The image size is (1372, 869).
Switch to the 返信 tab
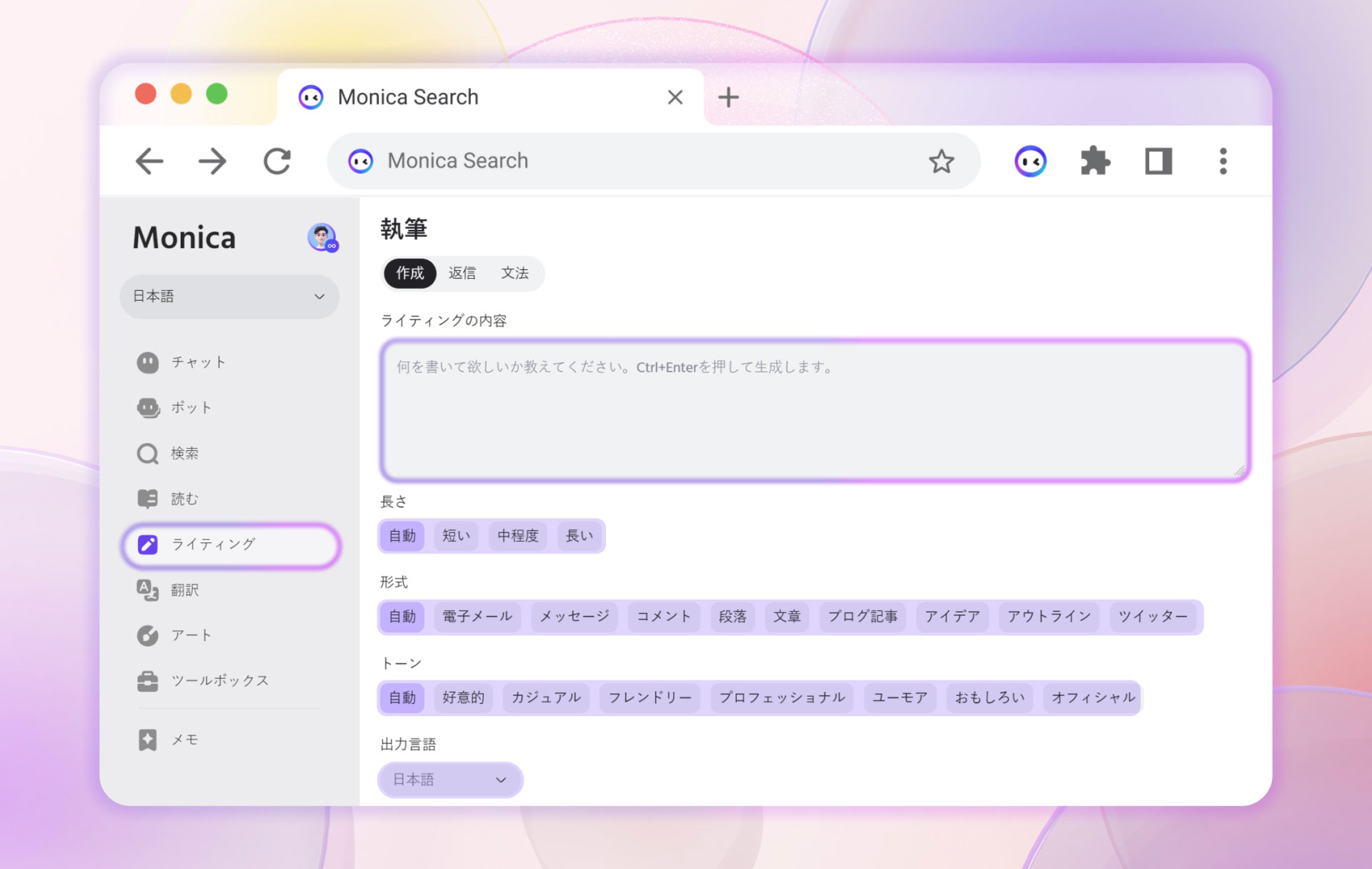pos(462,273)
